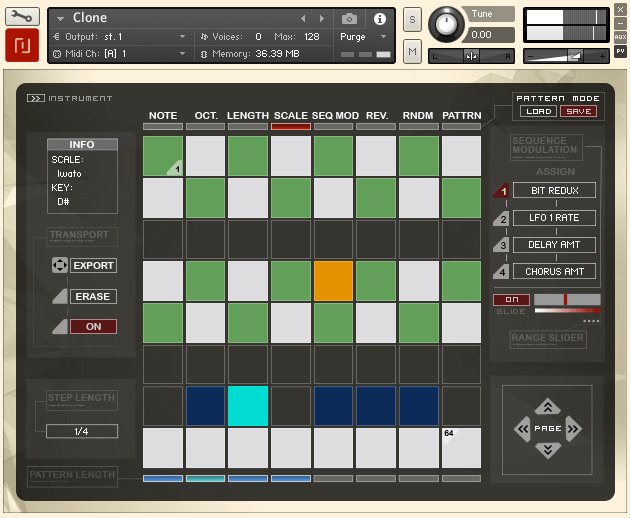
Task: Mute the instrument with M button
Action: point(412,51)
